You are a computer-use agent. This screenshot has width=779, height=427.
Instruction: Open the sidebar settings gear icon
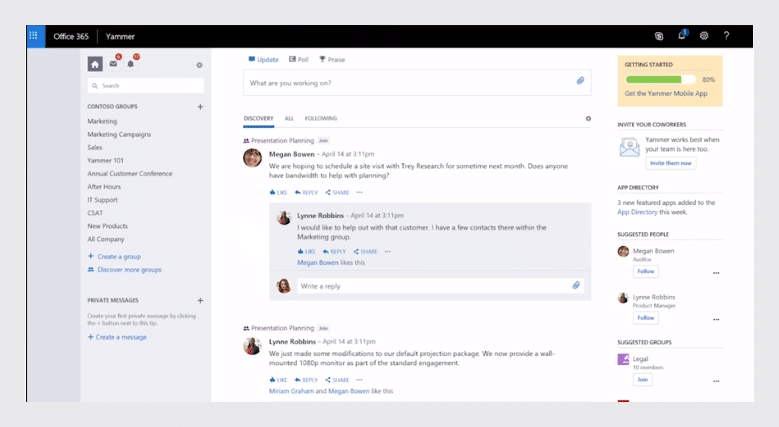click(199, 65)
